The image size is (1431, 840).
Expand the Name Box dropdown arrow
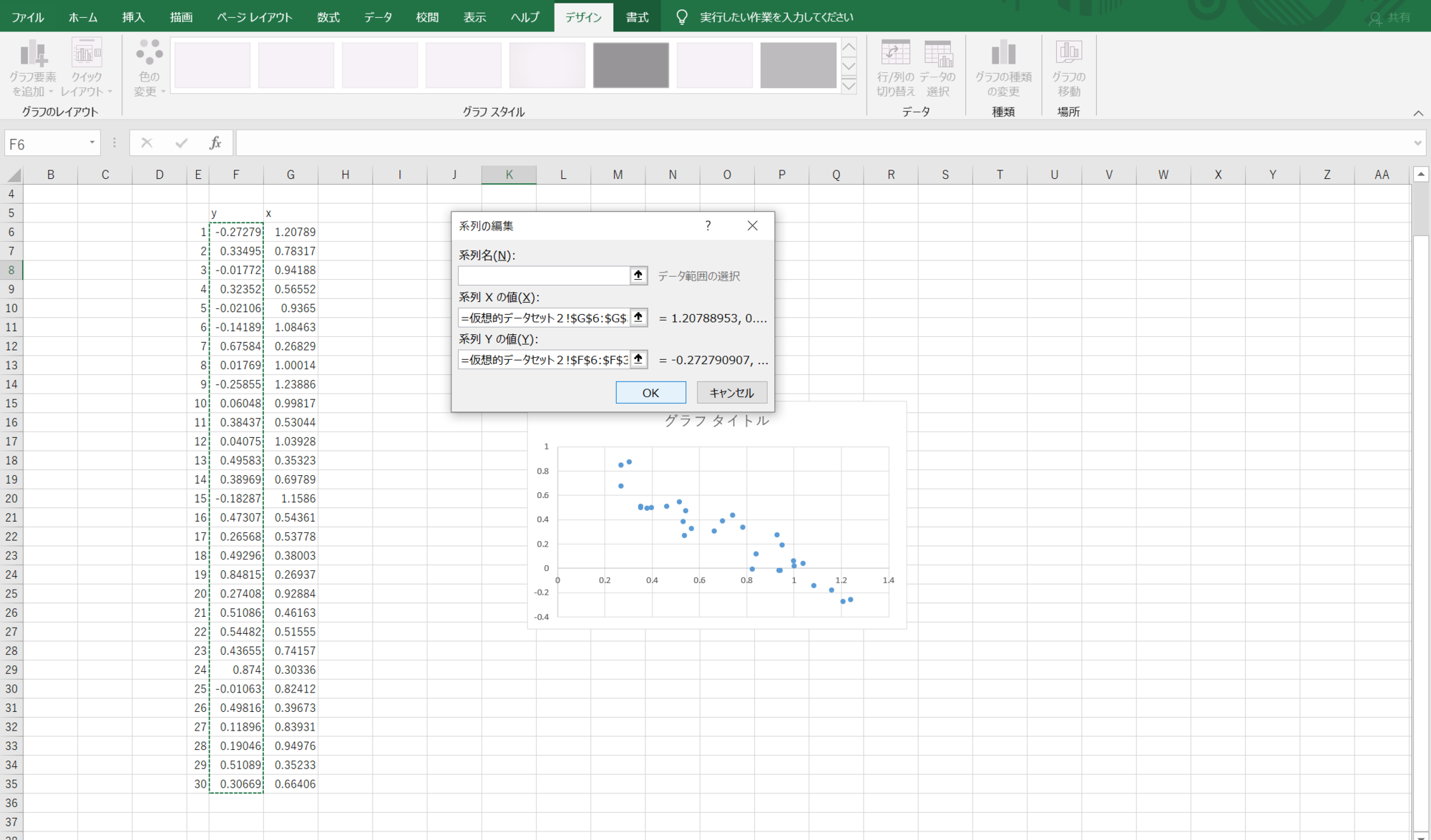pyautogui.click(x=92, y=143)
